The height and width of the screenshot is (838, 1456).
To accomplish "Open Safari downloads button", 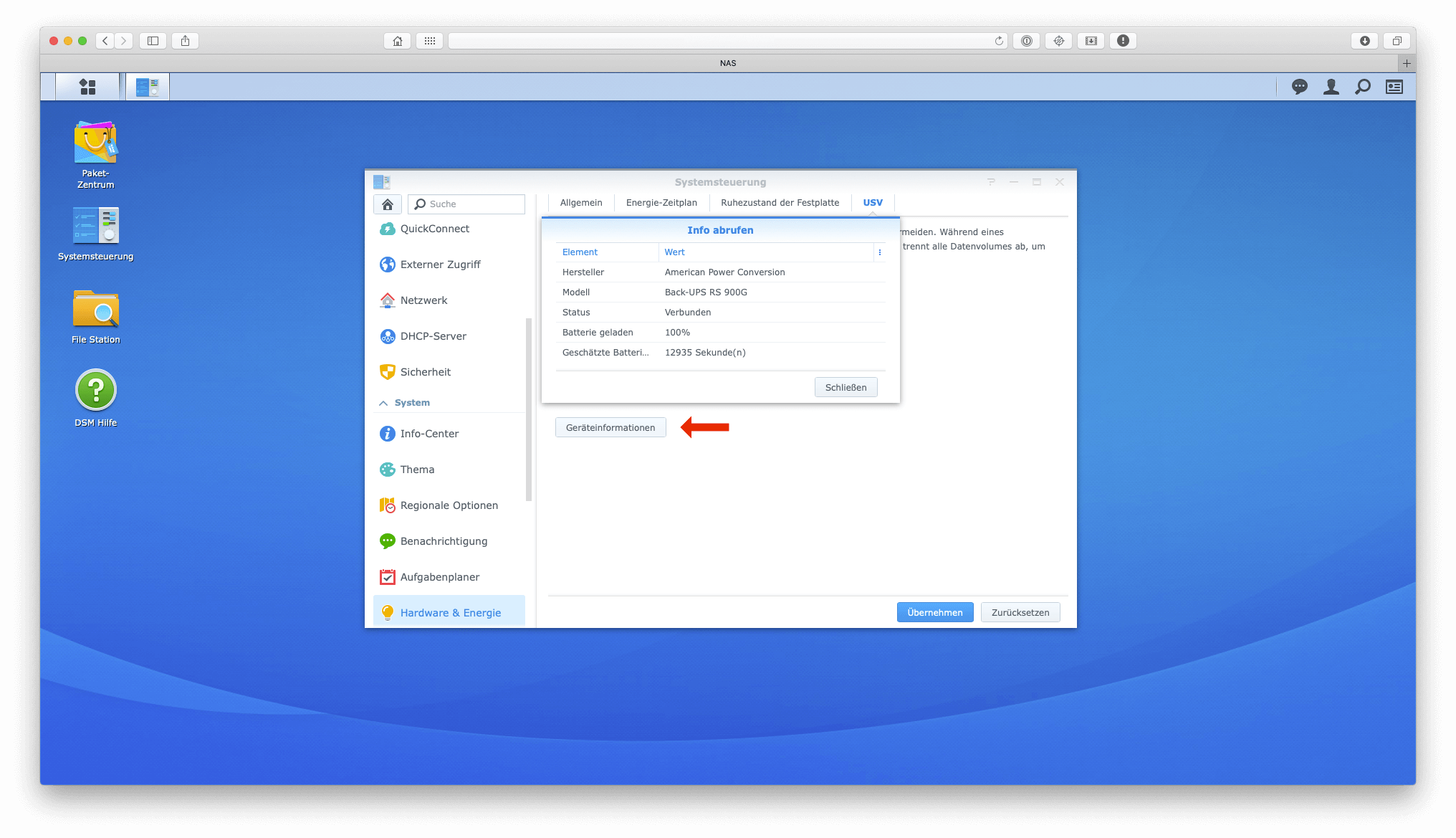I will (x=1364, y=41).
